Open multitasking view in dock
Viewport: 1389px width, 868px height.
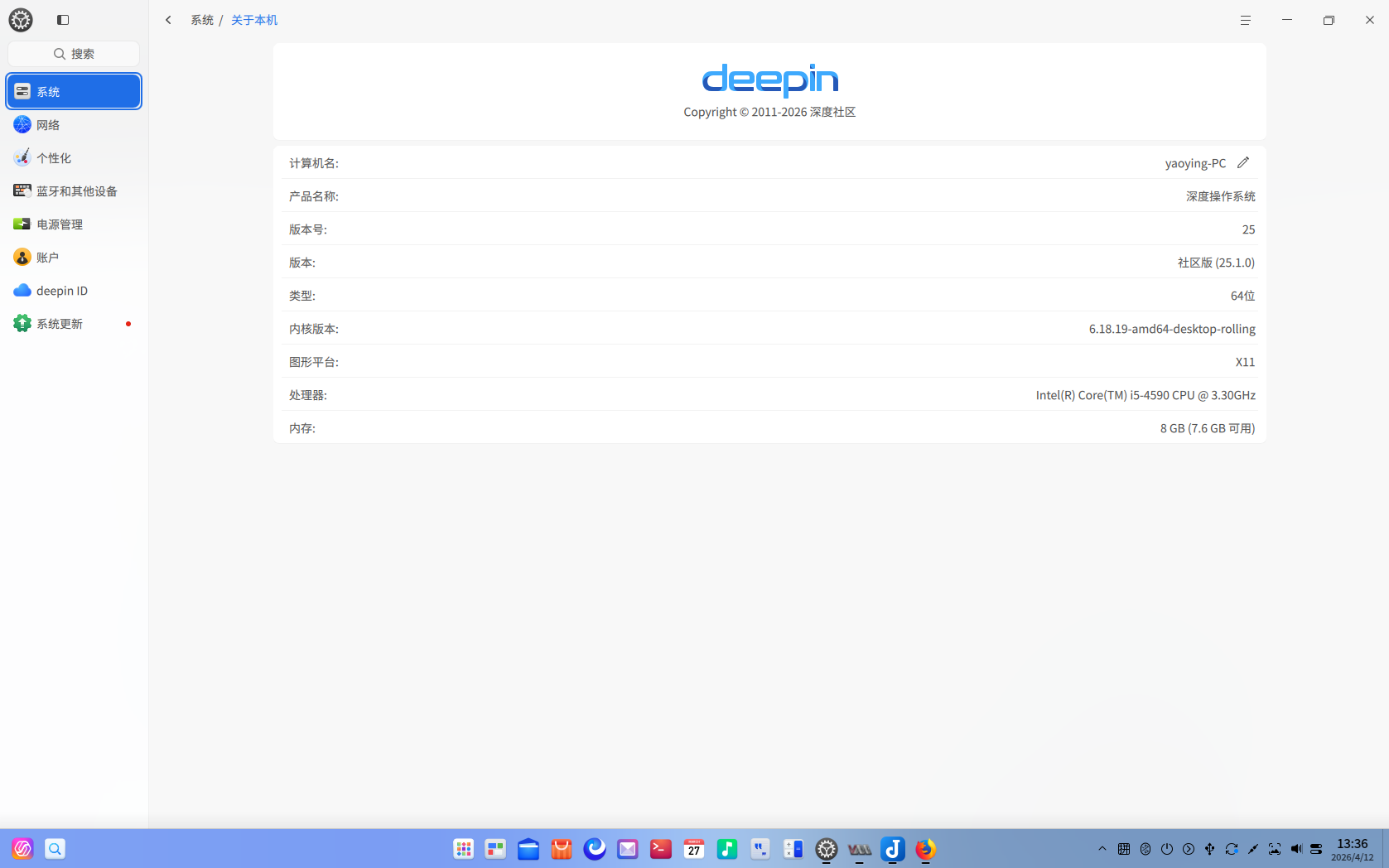[495, 849]
